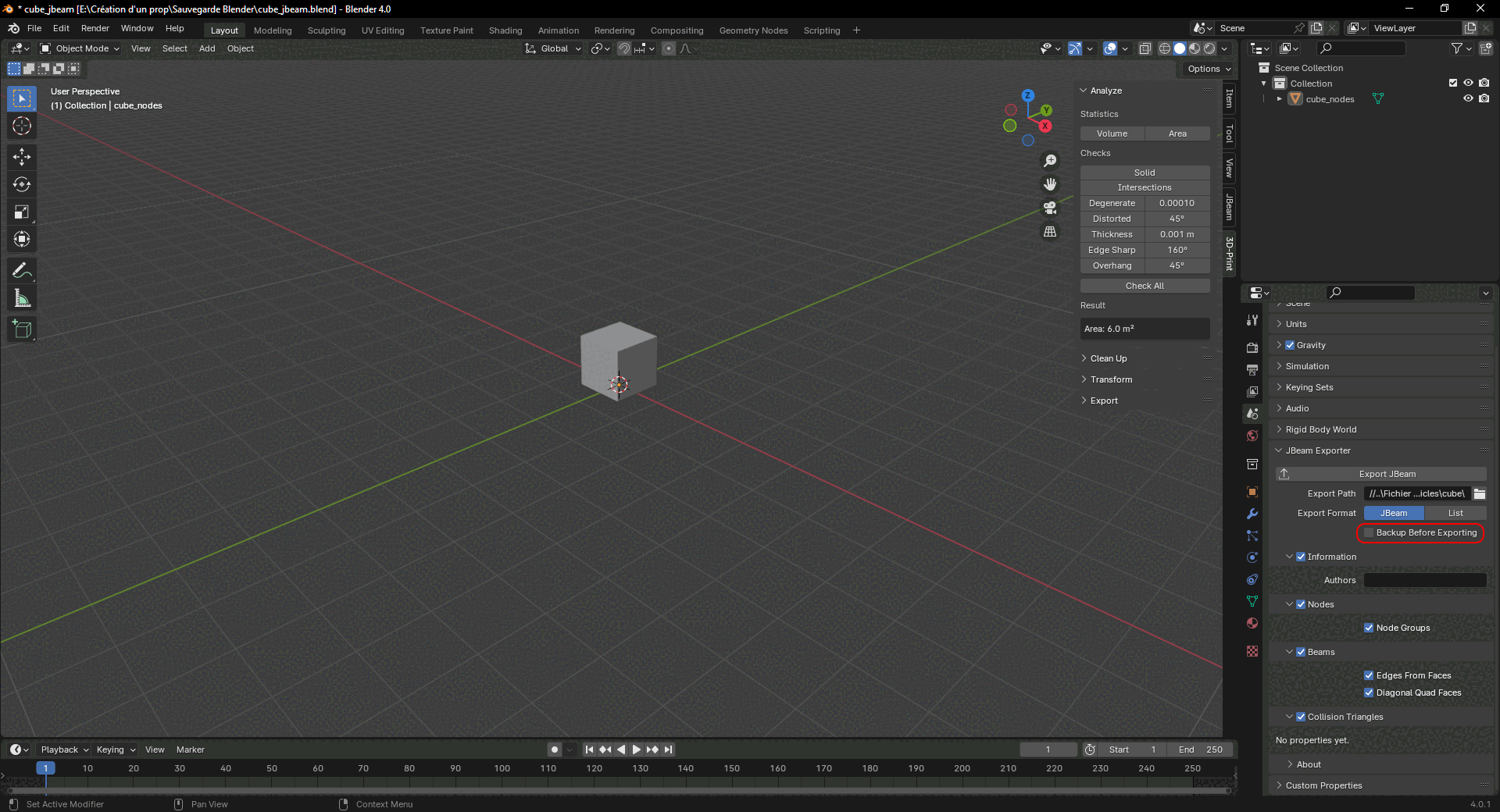
Task: Select the Measure tool
Action: click(x=22, y=298)
